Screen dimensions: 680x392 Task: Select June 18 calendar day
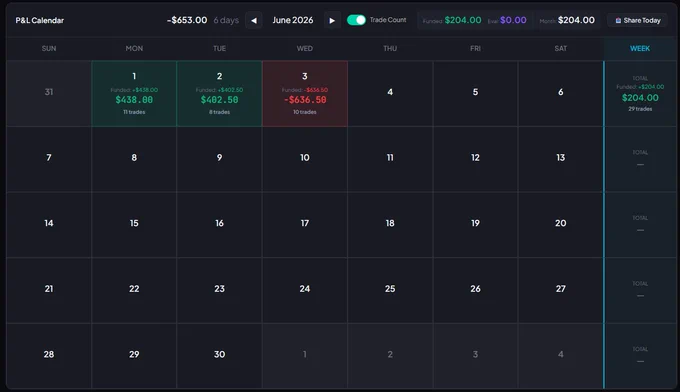[x=390, y=225]
